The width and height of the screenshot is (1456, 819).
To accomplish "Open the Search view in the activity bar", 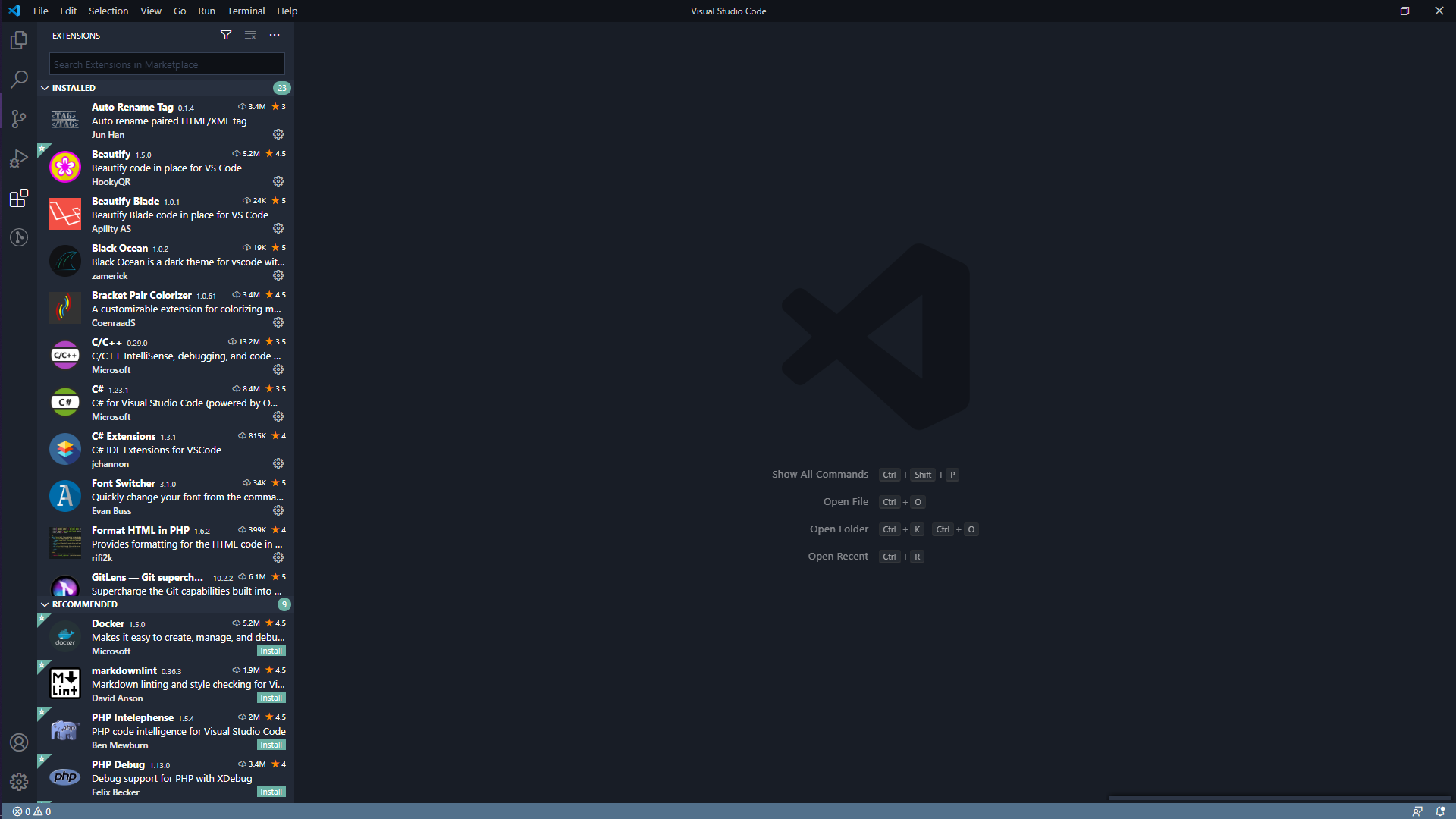I will [x=19, y=79].
